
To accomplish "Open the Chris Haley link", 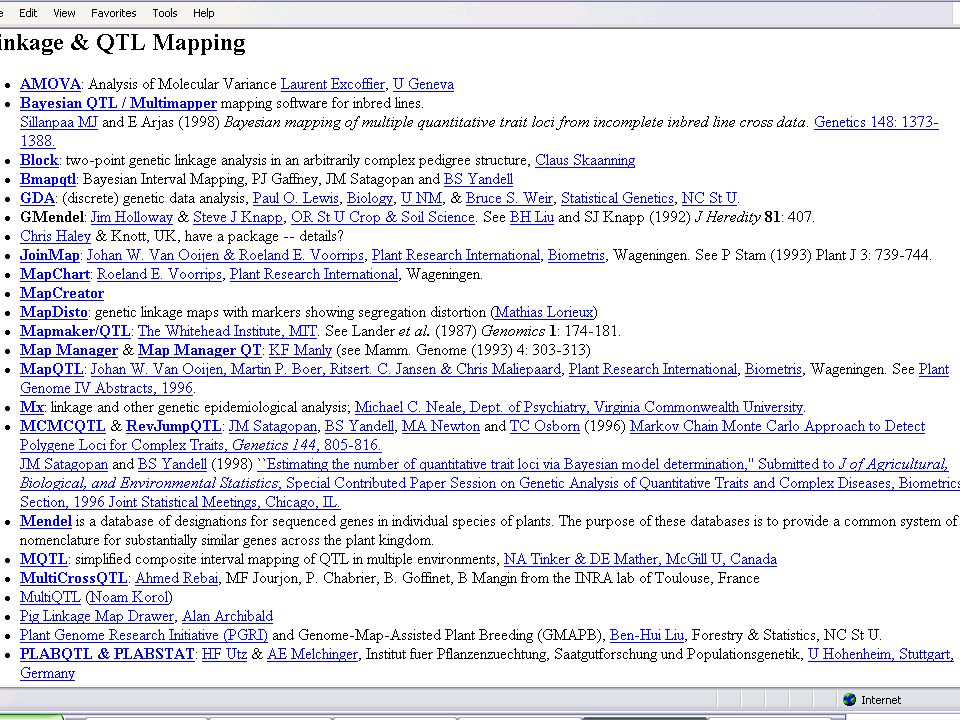I will click(55, 236).
